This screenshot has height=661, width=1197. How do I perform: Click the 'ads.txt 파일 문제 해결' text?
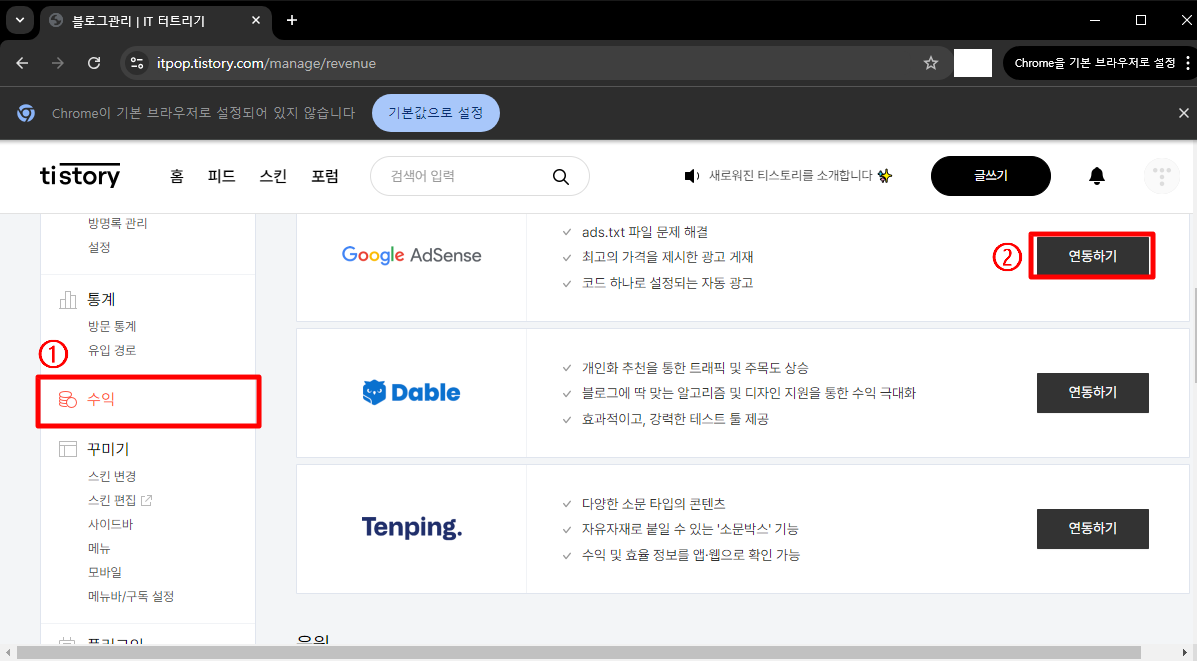point(645,231)
